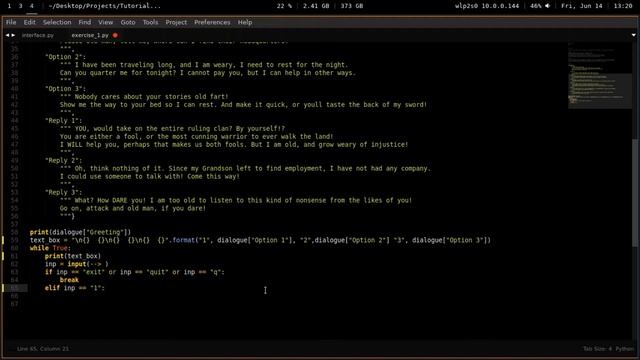640x360 pixels.
Task: Click the window title path ~/Desktop/Projects/Tutorial
Action: 104,6
